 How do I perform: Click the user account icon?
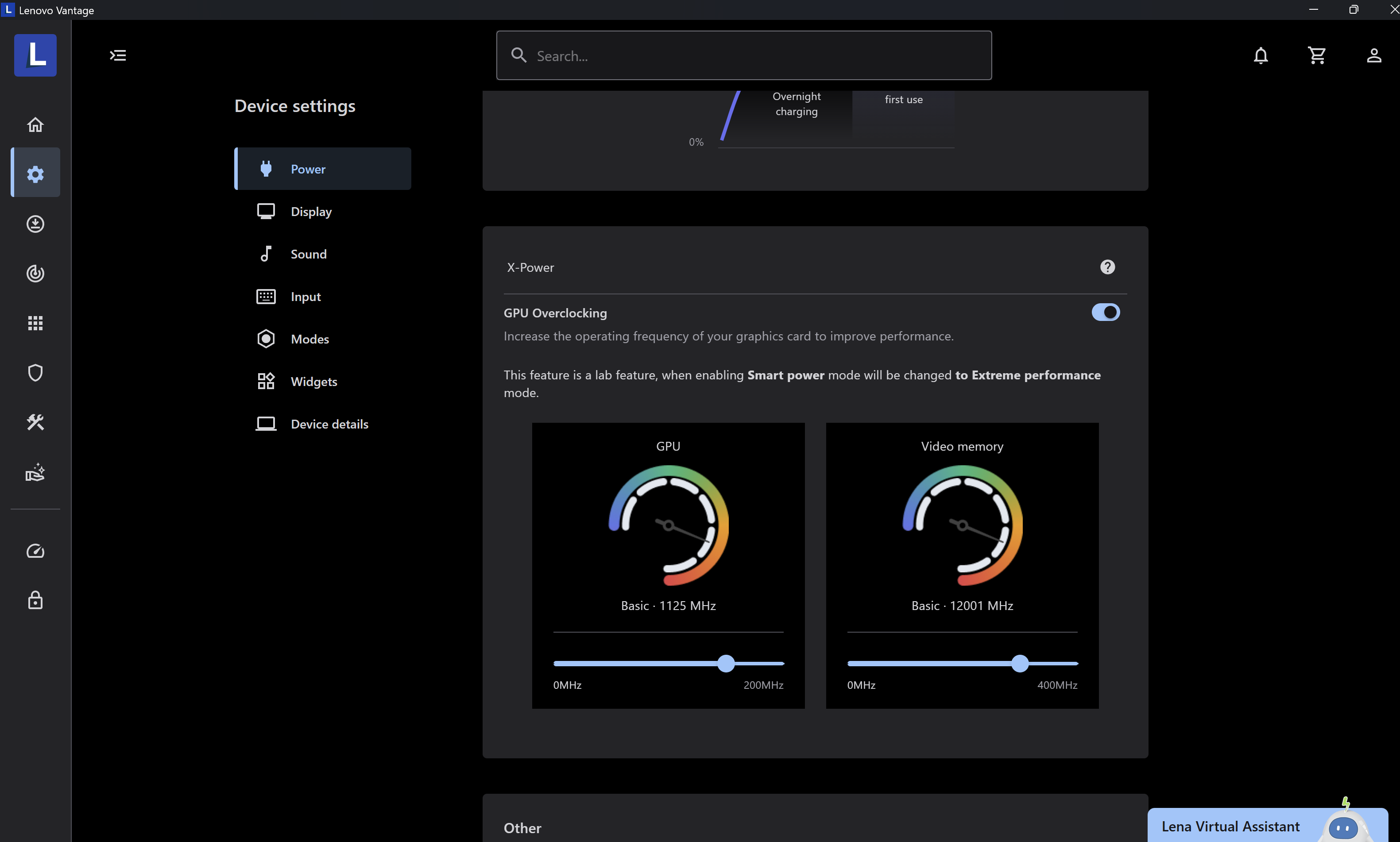pyautogui.click(x=1373, y=55)
